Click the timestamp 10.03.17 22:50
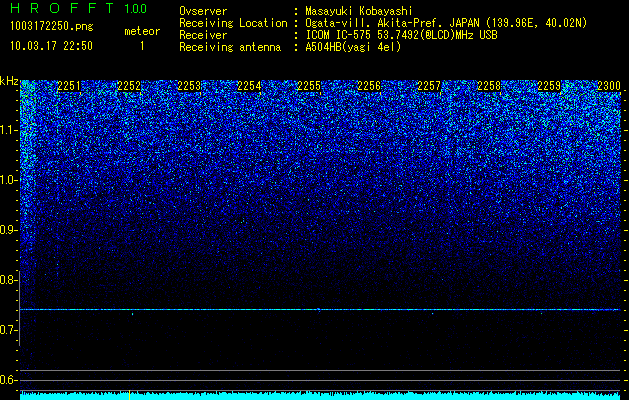The image size is (629, 400). click(51, 46)
